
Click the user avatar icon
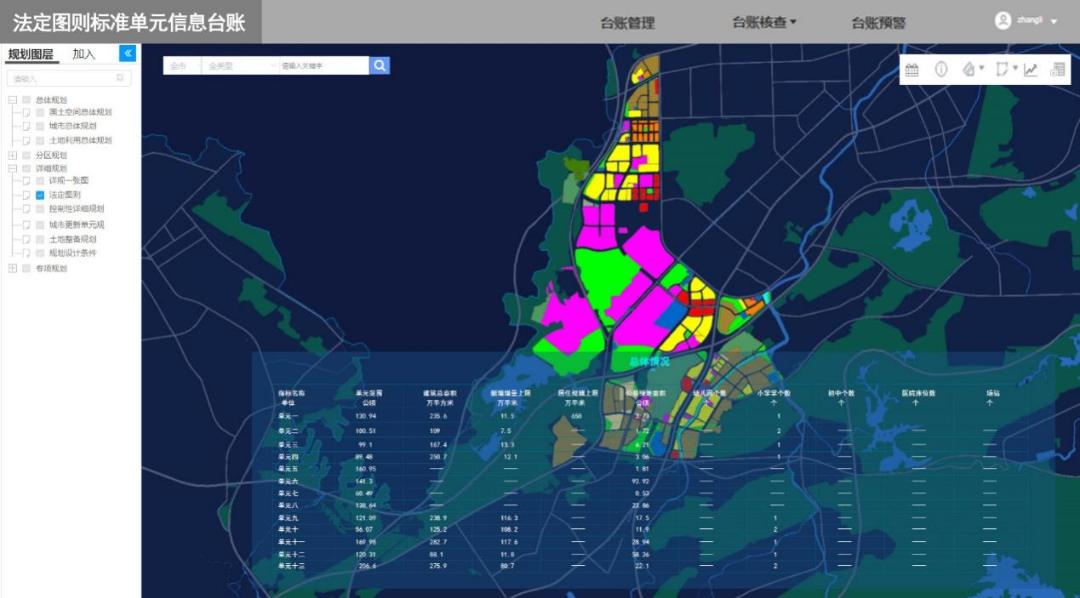point(1003,21)
